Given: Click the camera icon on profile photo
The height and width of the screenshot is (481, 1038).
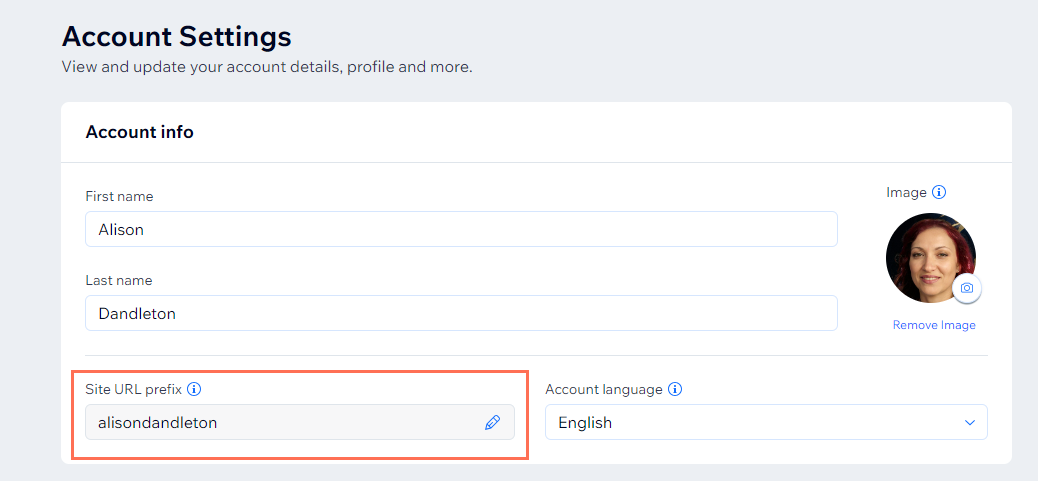Looking at the screenshot, I should (x=966, y=288).
